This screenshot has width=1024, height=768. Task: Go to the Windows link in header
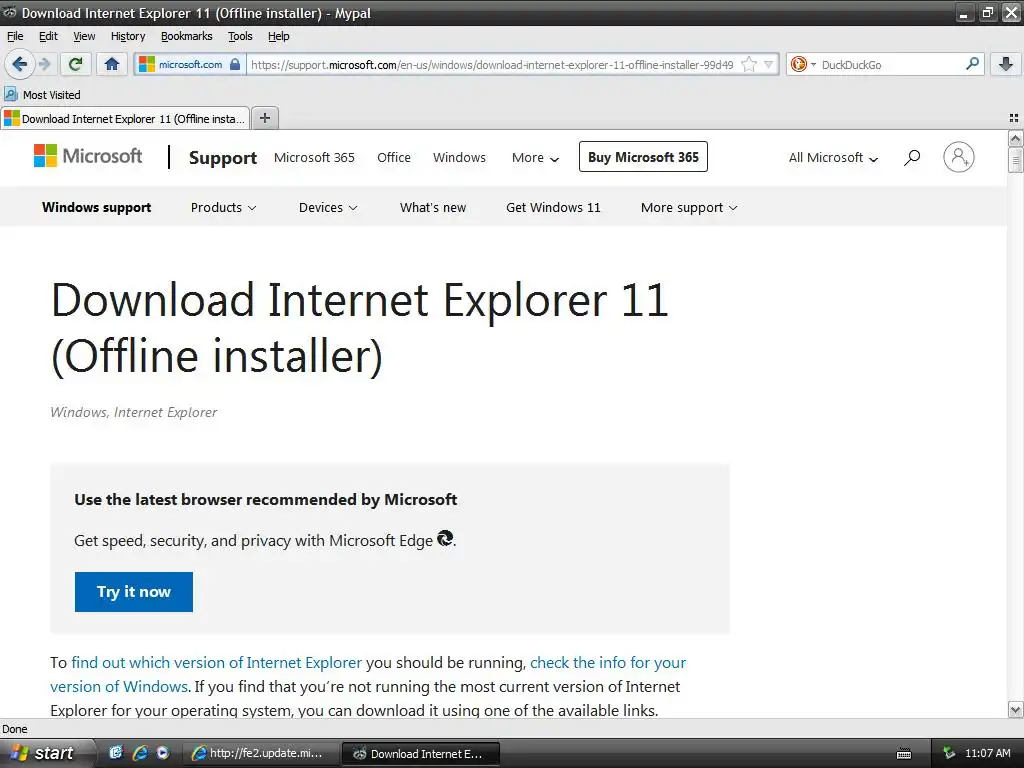point(459,157)
